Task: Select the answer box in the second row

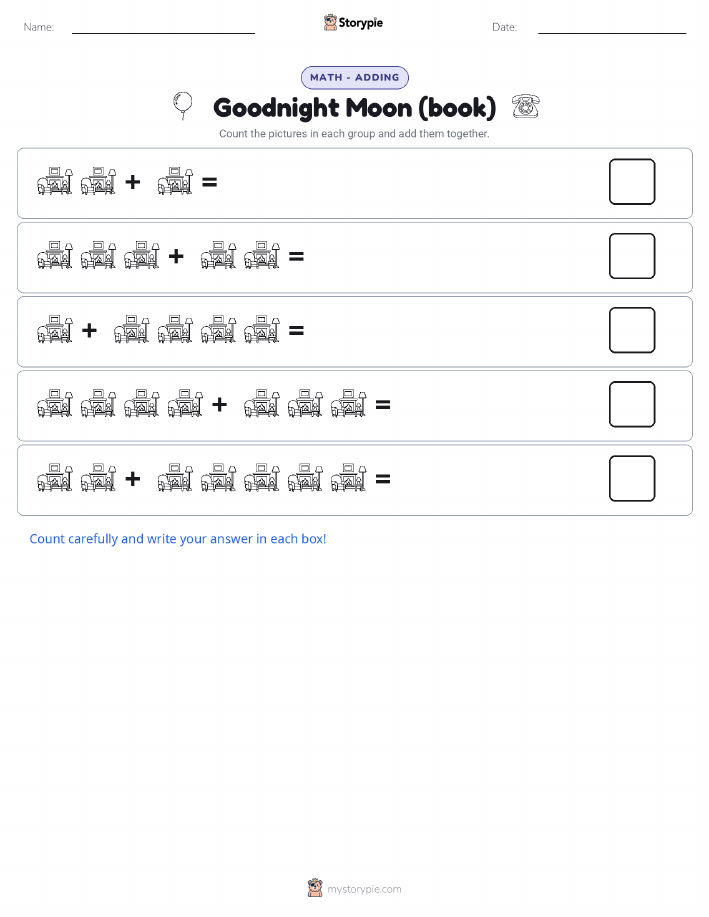Action: [x=632, y=256]
